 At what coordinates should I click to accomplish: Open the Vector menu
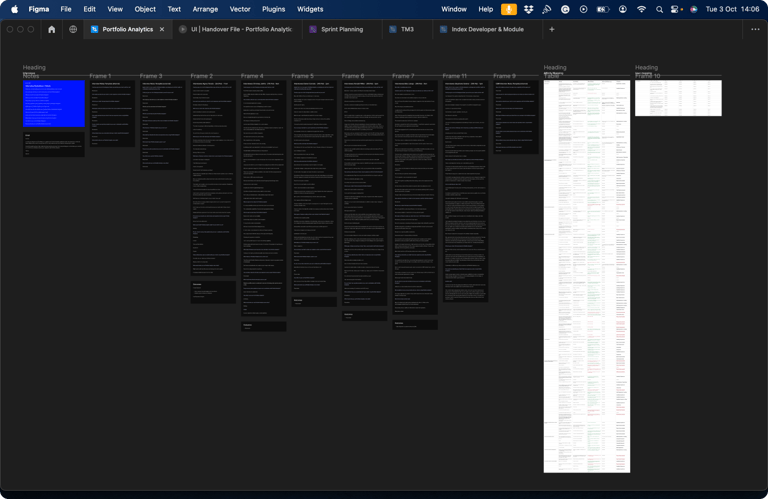pos(240,9)
